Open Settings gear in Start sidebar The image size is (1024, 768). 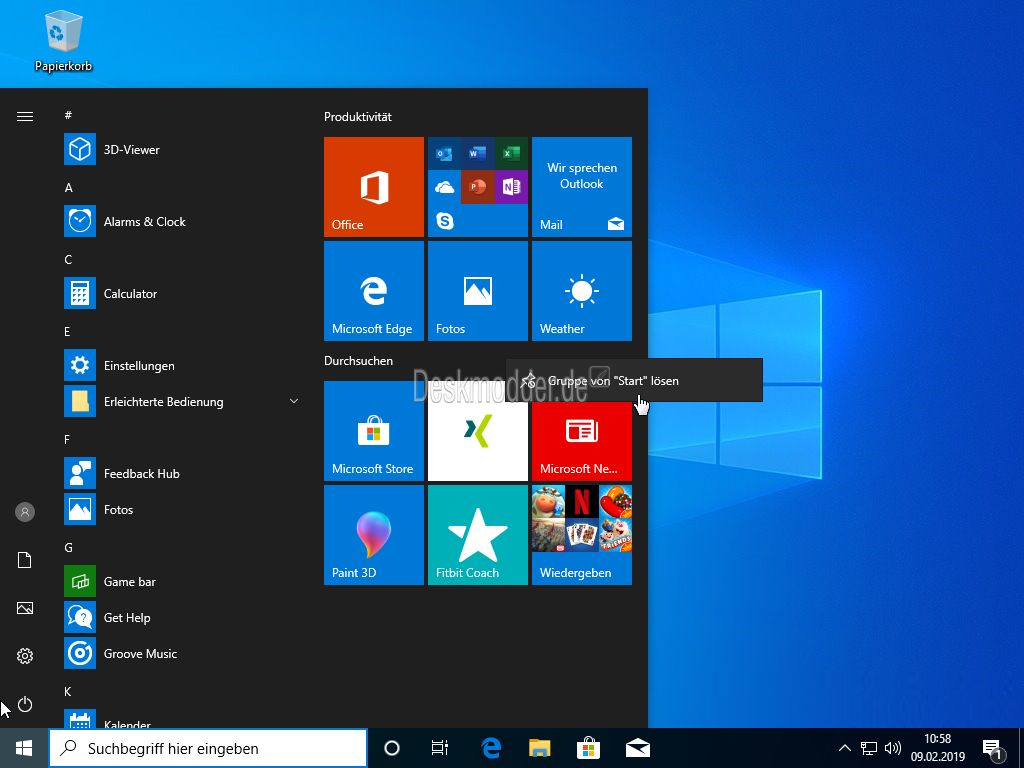click(25, 656)
